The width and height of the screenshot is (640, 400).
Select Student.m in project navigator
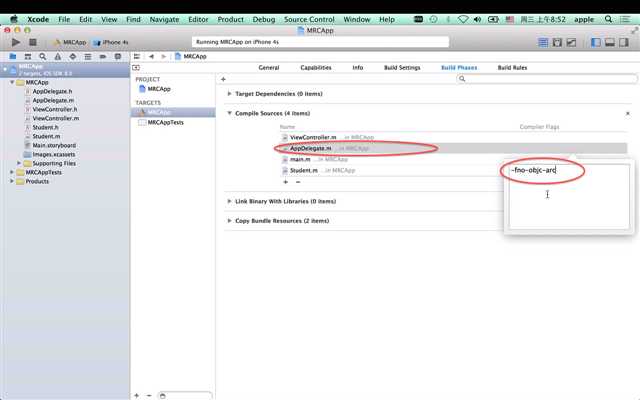46,136
